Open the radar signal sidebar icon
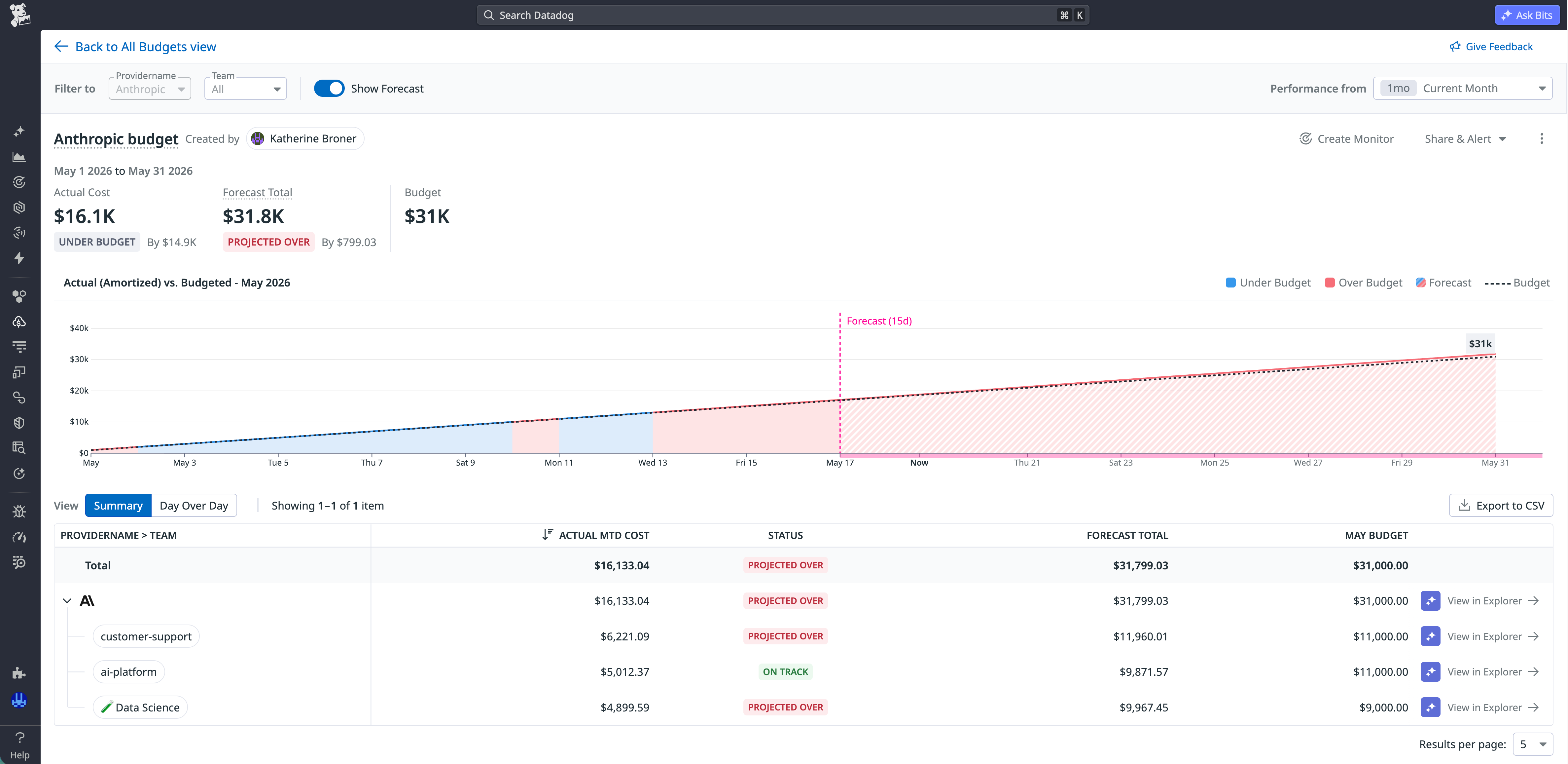 tap(19, 233)
